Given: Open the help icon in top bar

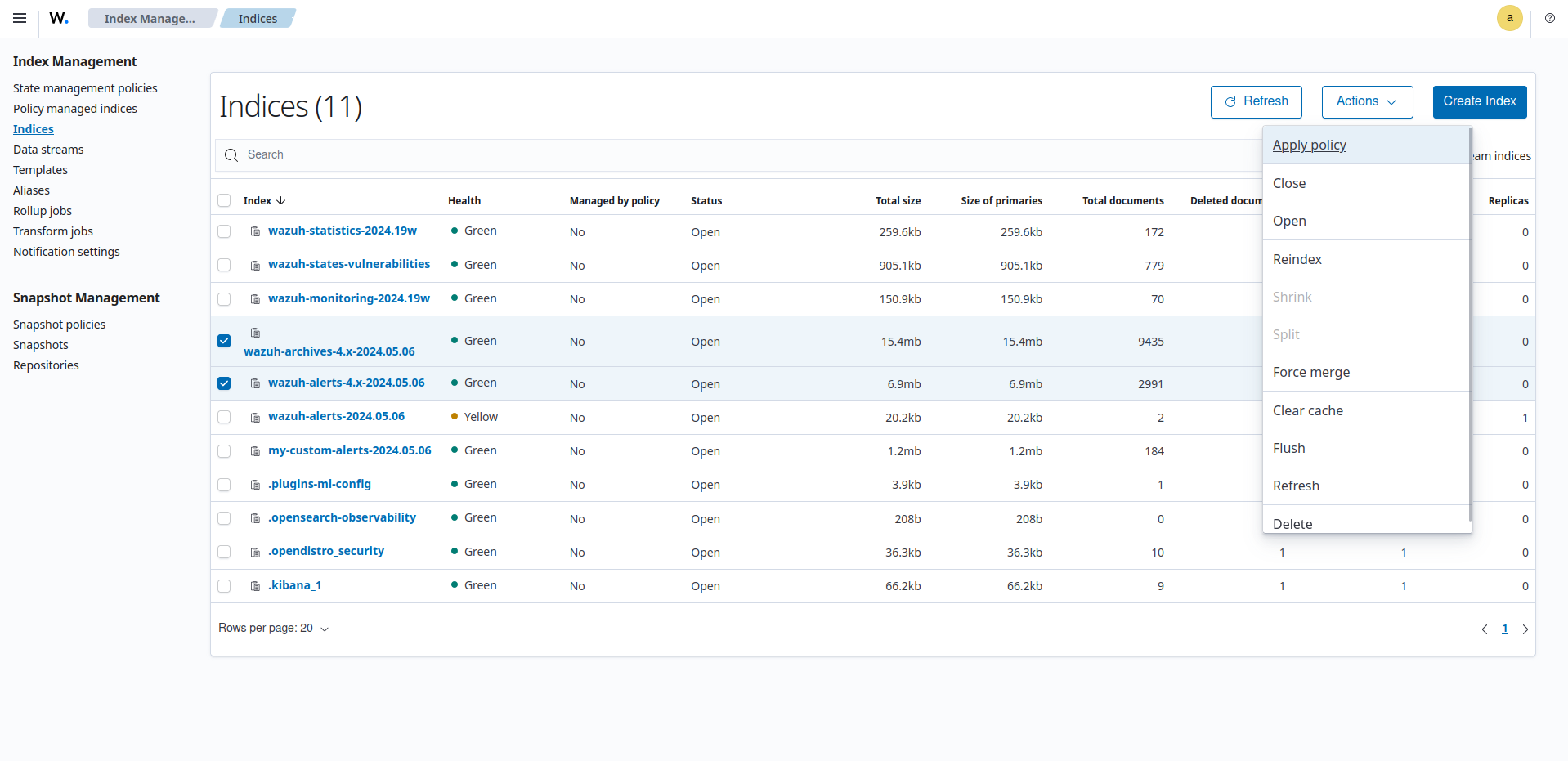Looking at the screenshot, I should 1549,18.
